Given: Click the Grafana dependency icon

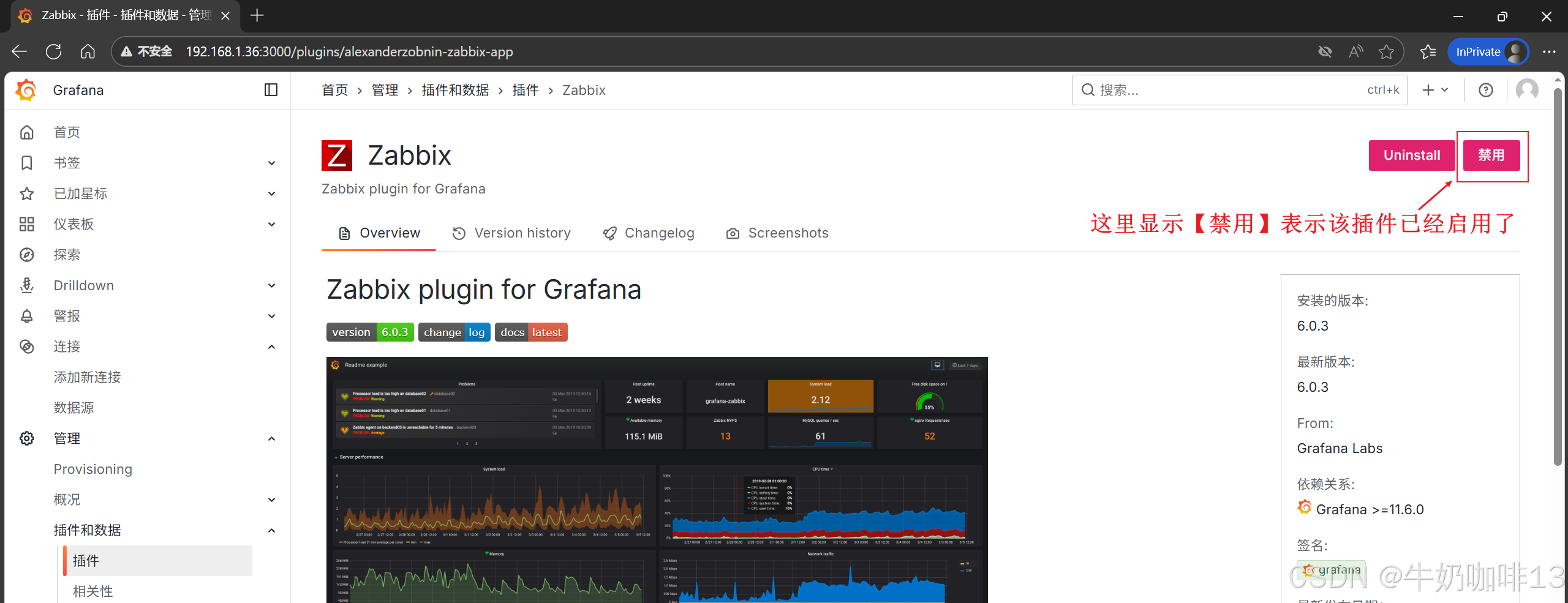Looking at the screenshot, I should tap(1305, 508).
